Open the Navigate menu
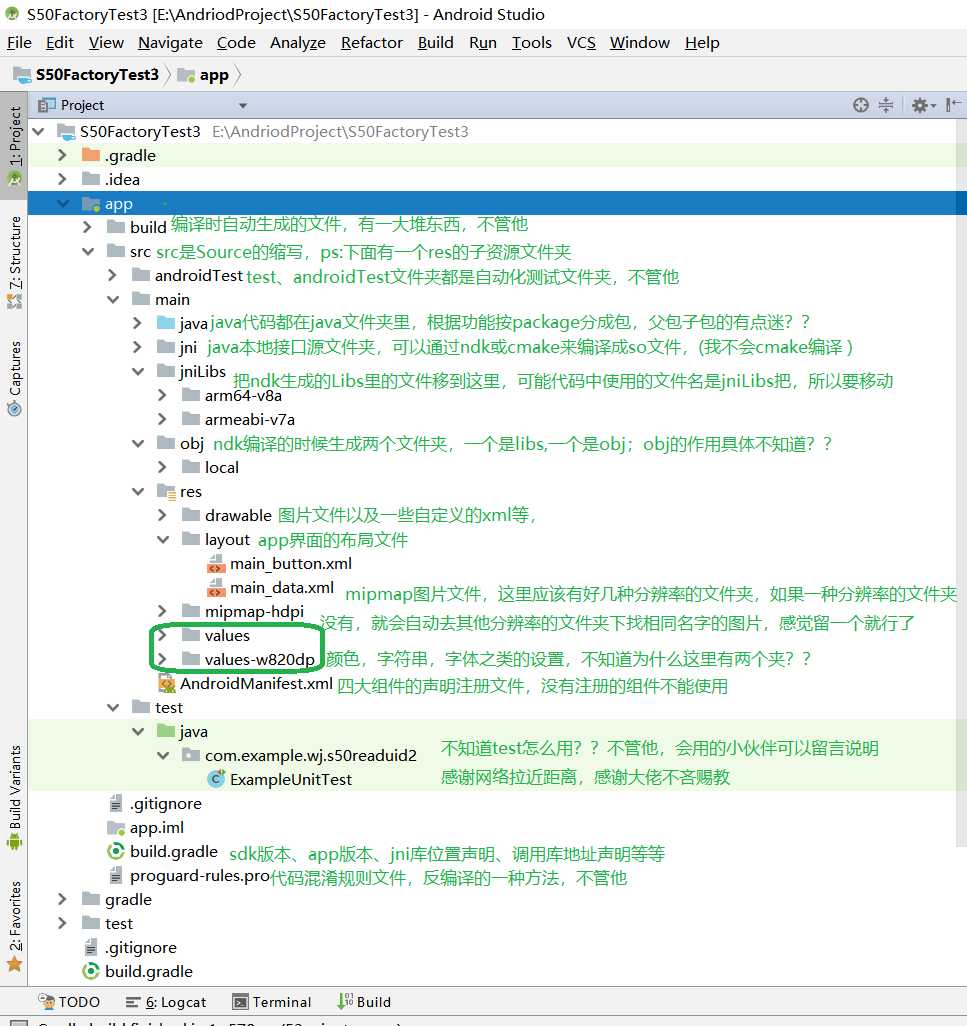This screenshot has width=967, height=1026. click(170, 43)
